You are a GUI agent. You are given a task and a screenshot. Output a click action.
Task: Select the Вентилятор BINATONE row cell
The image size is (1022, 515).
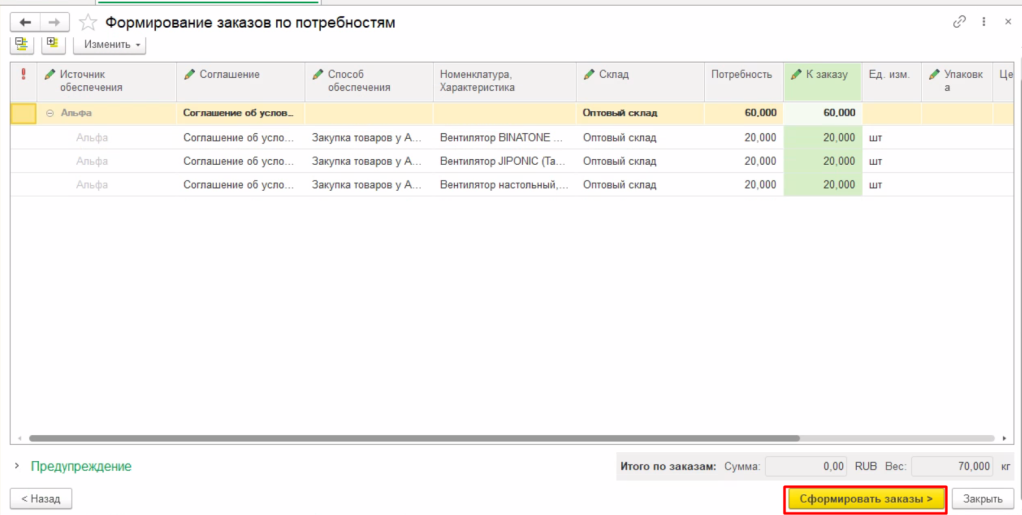pyautogui.click(x=503, y=137)
